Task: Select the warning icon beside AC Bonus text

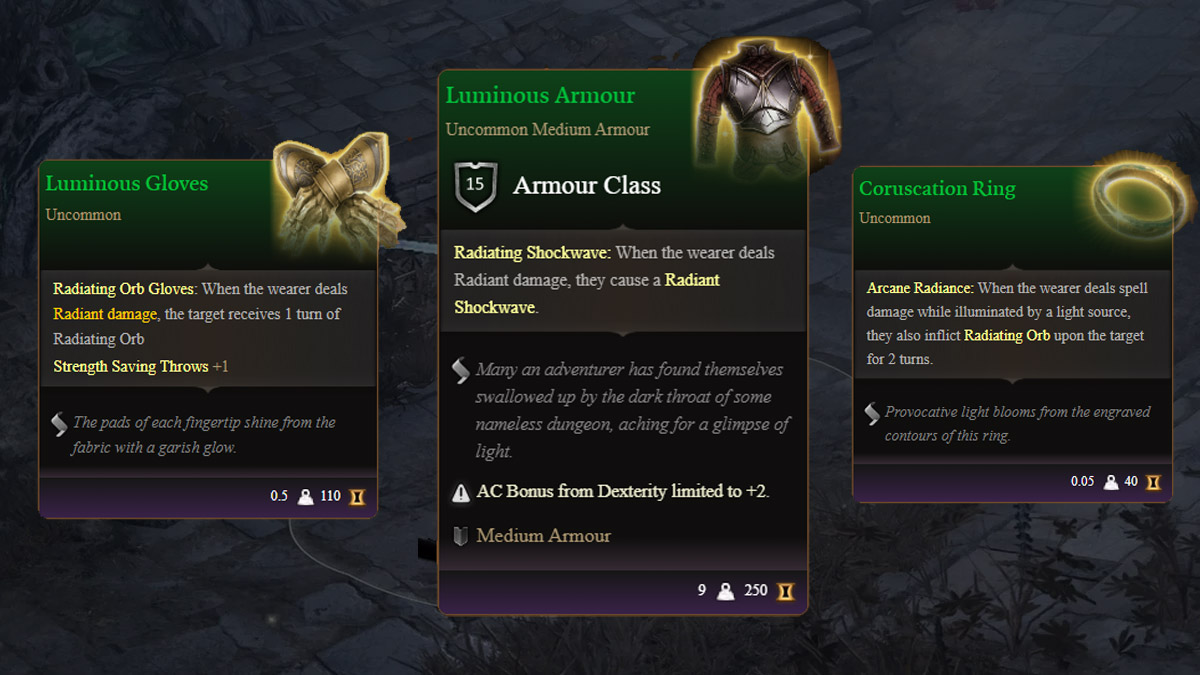Action: (460, 492)
